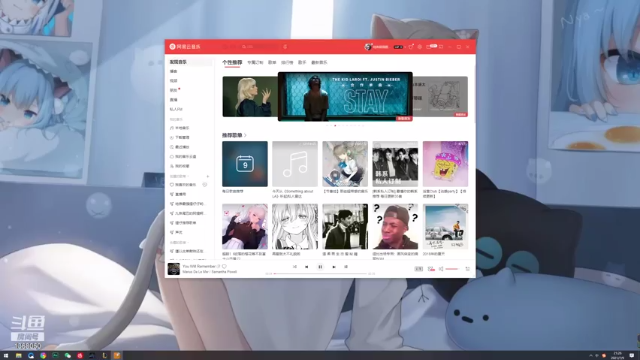
Task: Open Chrome from taskbar
Action: click(43, 356)
